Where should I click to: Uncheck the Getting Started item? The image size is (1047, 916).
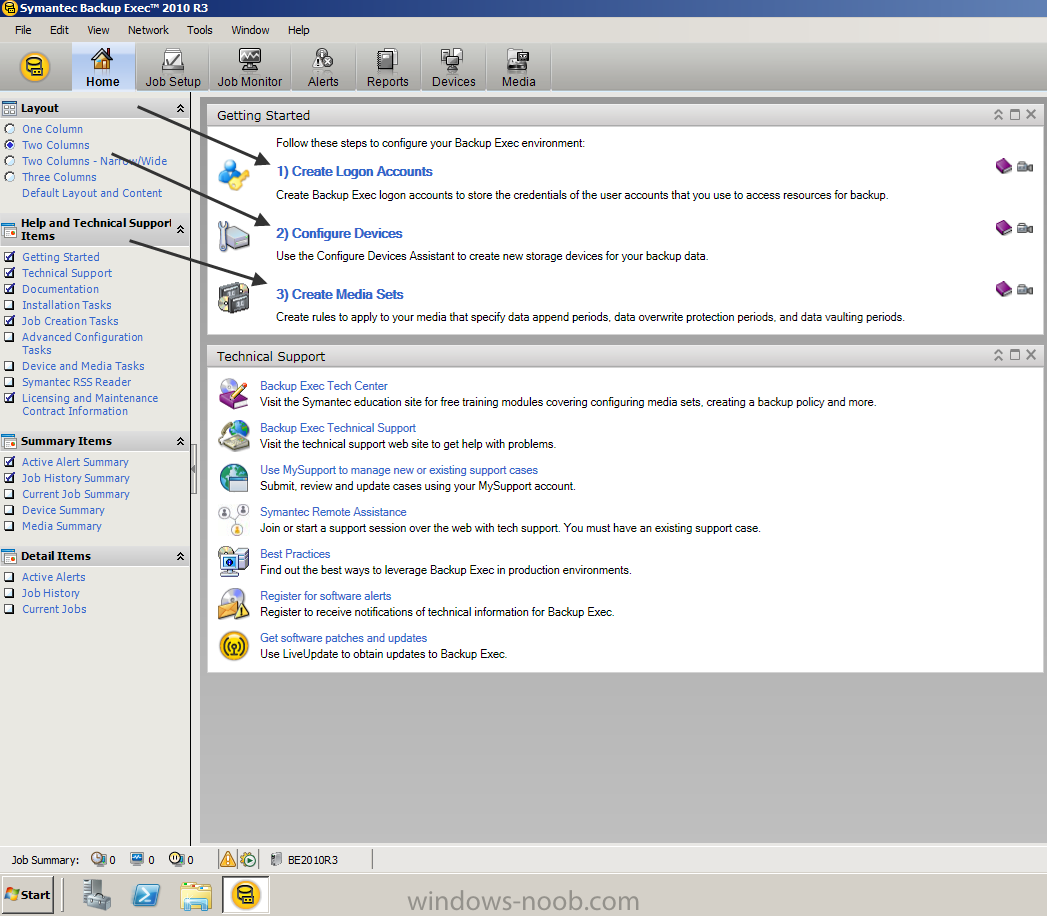(9, 257)
